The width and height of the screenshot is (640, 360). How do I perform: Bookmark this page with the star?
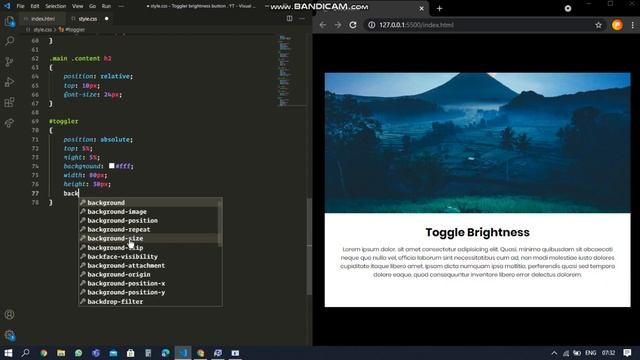[x=598, y=25]
